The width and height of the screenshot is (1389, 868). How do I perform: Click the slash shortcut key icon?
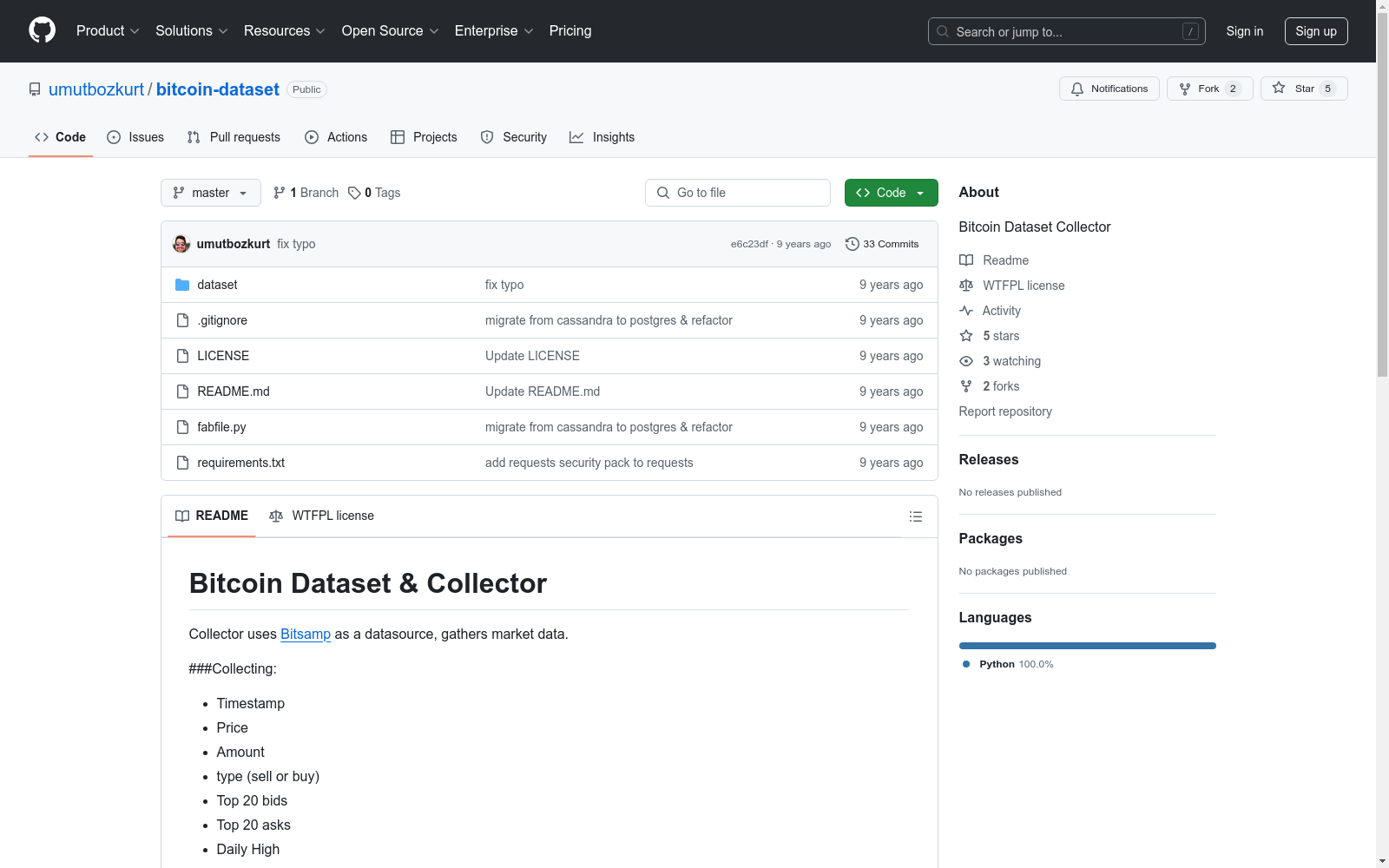(1190, 31)
